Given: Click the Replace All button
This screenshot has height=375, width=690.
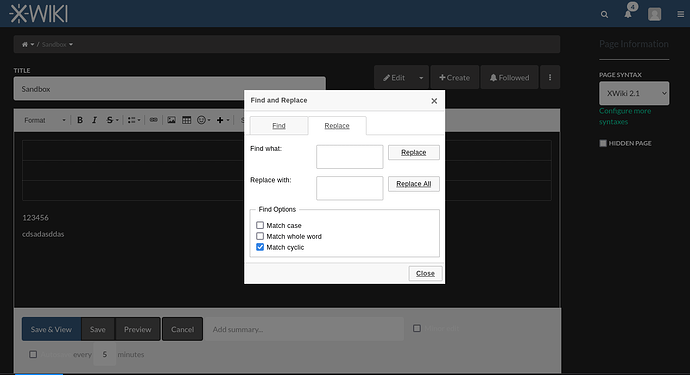Looking at the screenshot, I should [x=414, y=184].
